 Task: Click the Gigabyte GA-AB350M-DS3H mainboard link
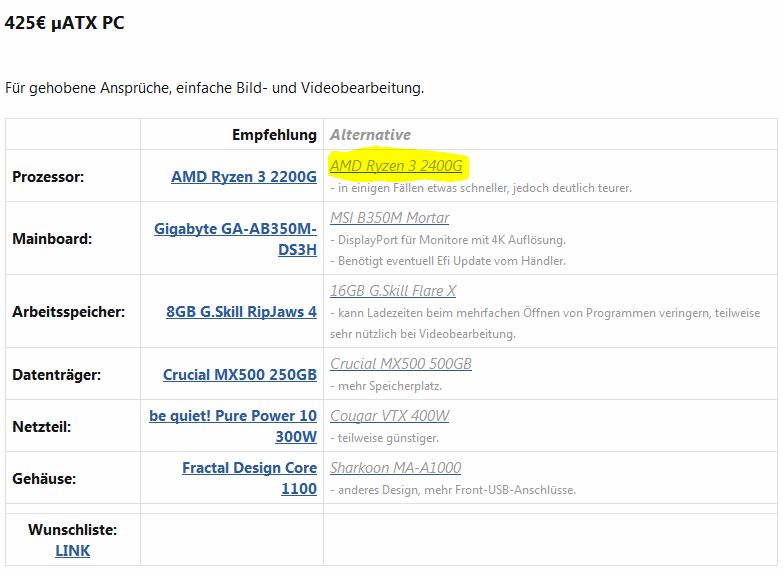tap(235, 239)
